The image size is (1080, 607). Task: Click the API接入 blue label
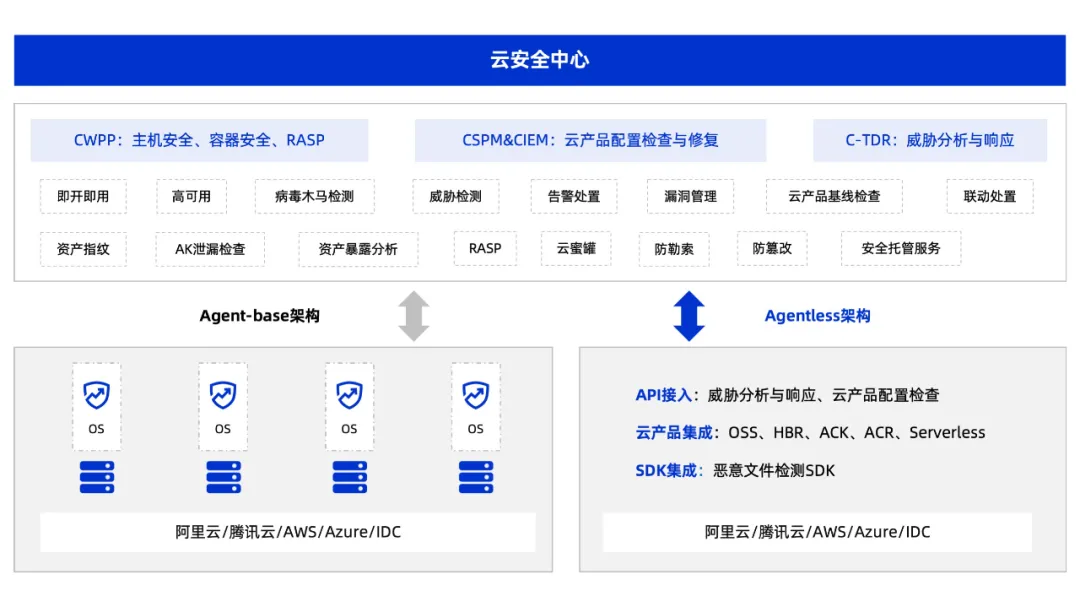click(x=663, y=395)
